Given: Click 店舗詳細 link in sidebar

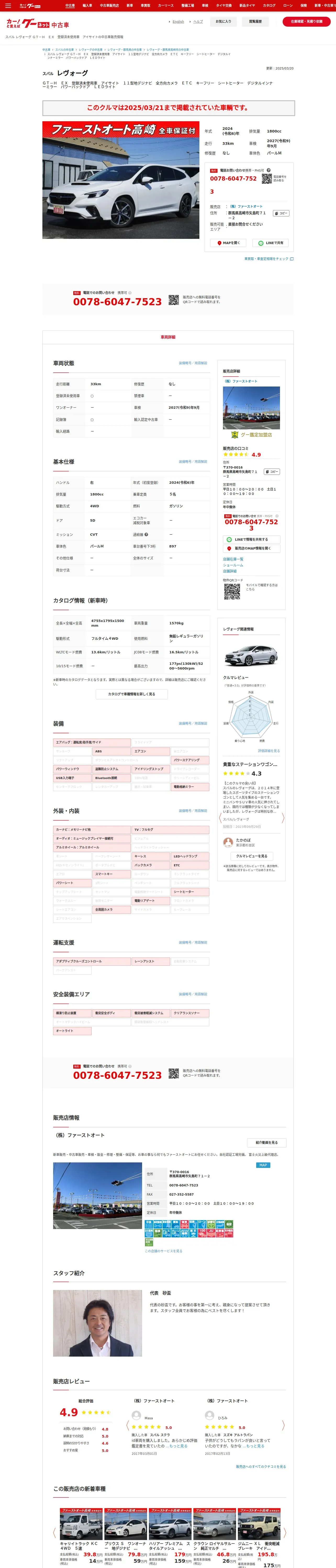Looking at the screenshot, I should [x=230, y=571].
